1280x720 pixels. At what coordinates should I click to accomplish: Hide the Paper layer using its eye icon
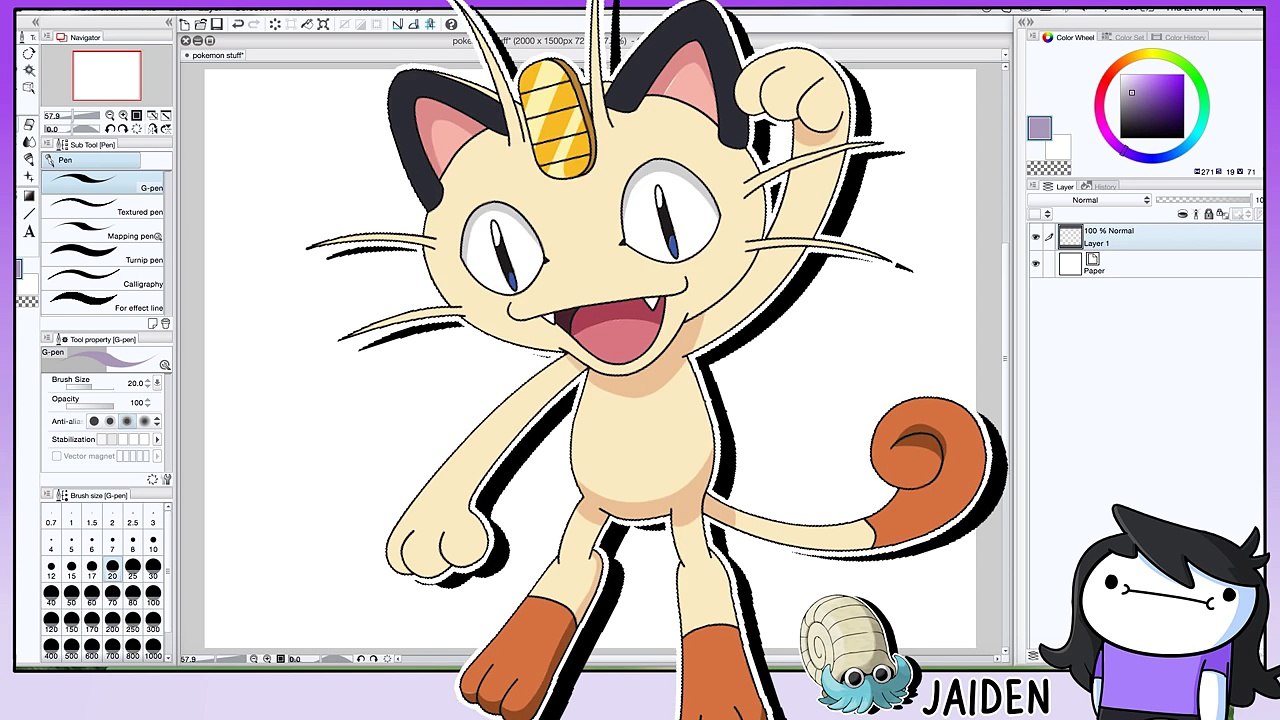tap(1035, 264)
